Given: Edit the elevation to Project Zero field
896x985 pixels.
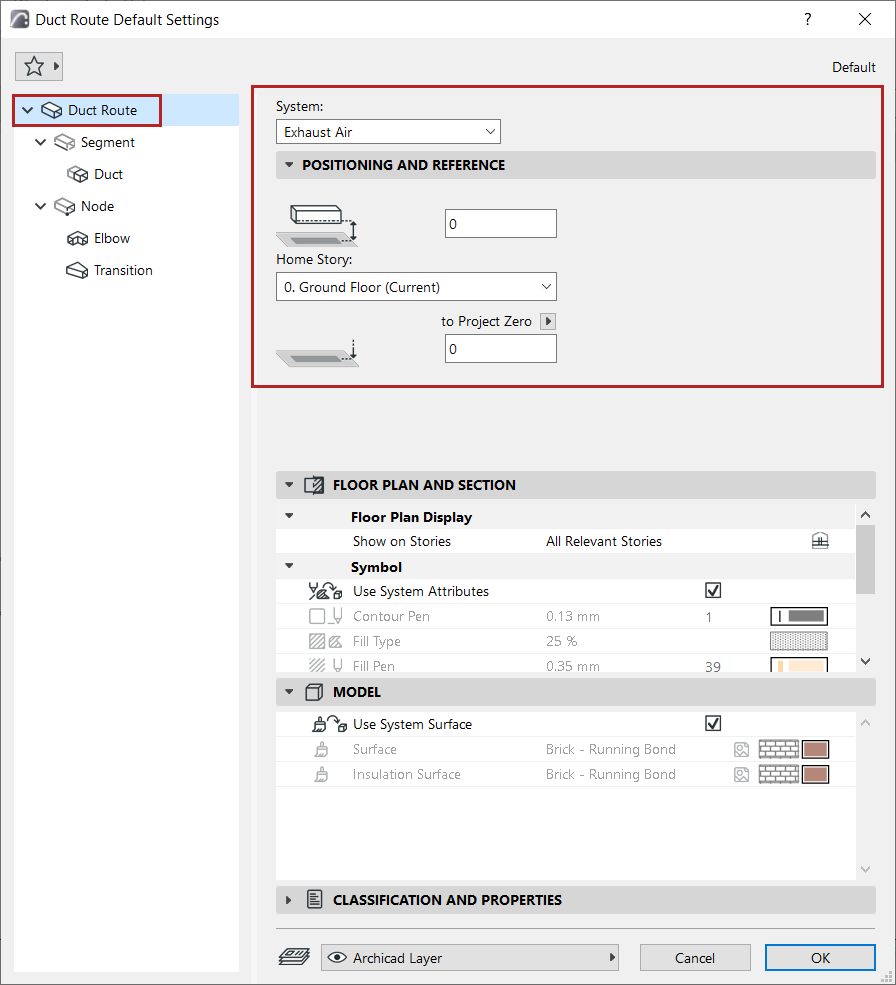Looking at the screenshot, I should (500, 349).
